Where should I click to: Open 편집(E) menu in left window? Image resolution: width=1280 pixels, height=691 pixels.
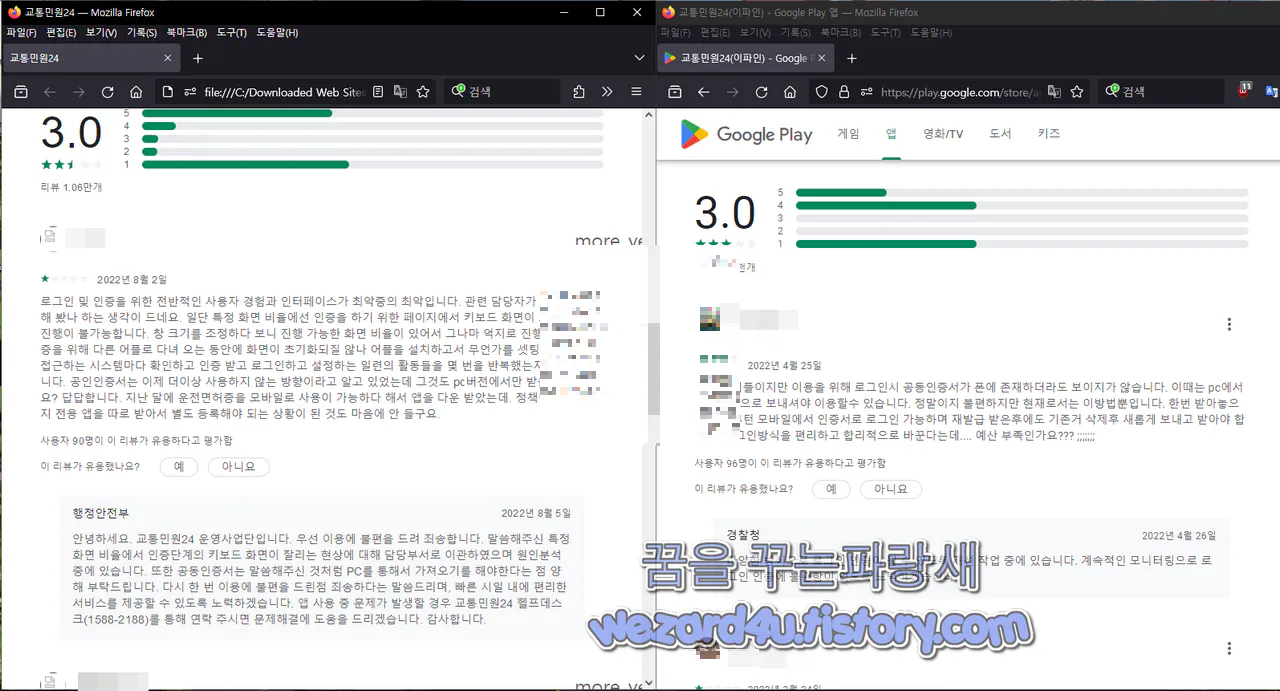pyautogui.click(x=62, y=33)
